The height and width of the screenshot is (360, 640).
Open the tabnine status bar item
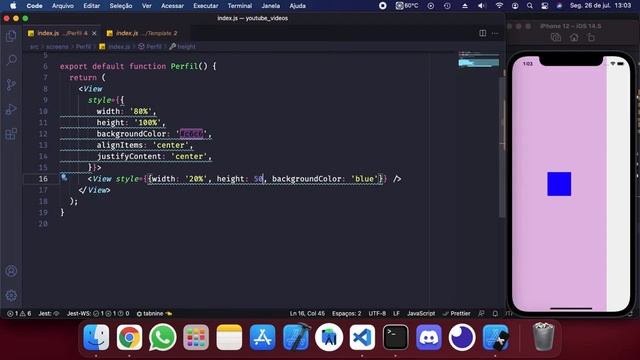pyautogui.click(x=154, y=313)
